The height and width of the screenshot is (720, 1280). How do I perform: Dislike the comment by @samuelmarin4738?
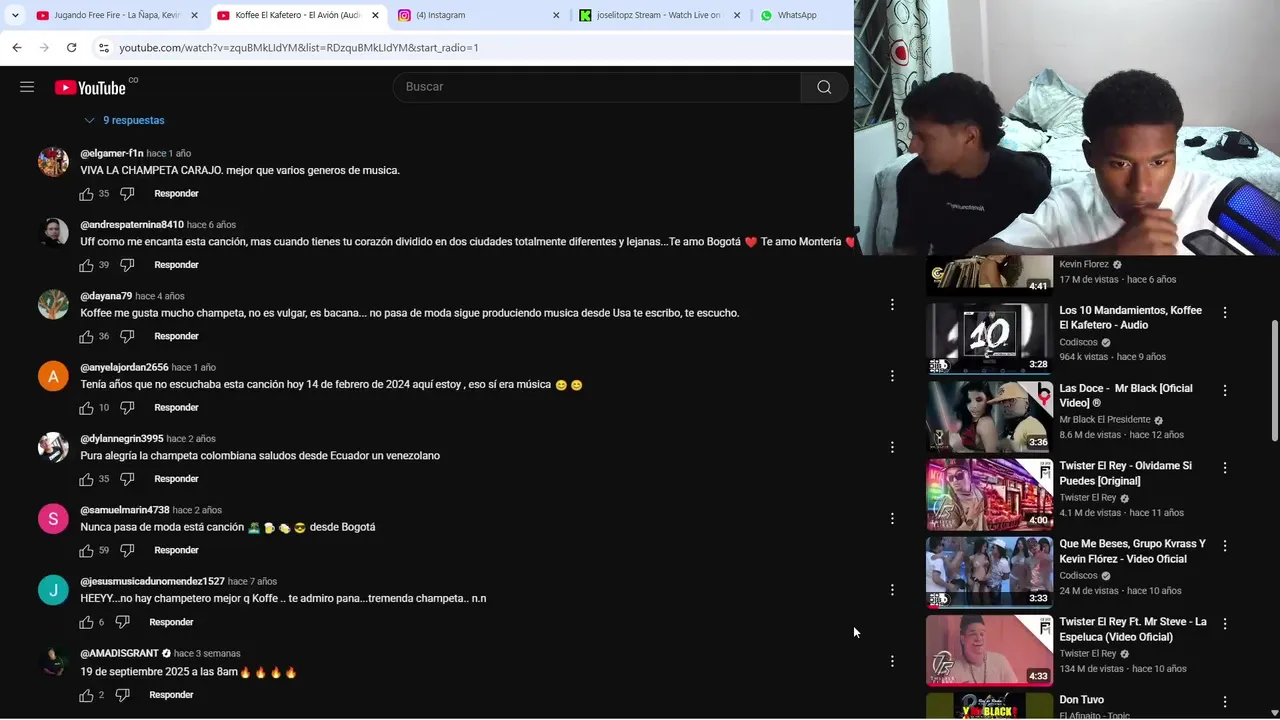127,551
